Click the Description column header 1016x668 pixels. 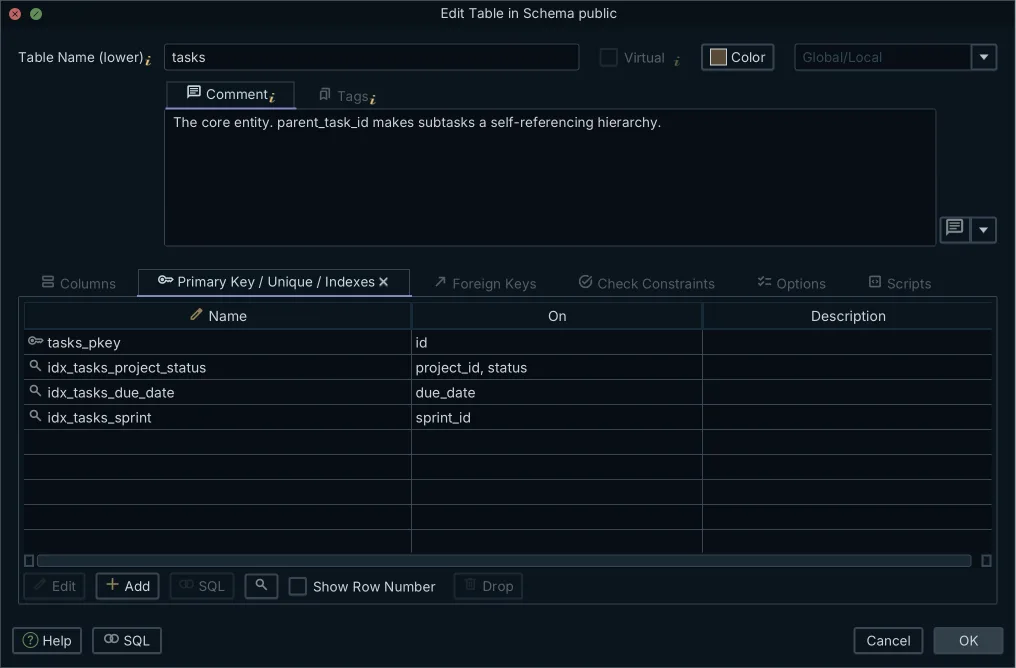pos(848,316)
